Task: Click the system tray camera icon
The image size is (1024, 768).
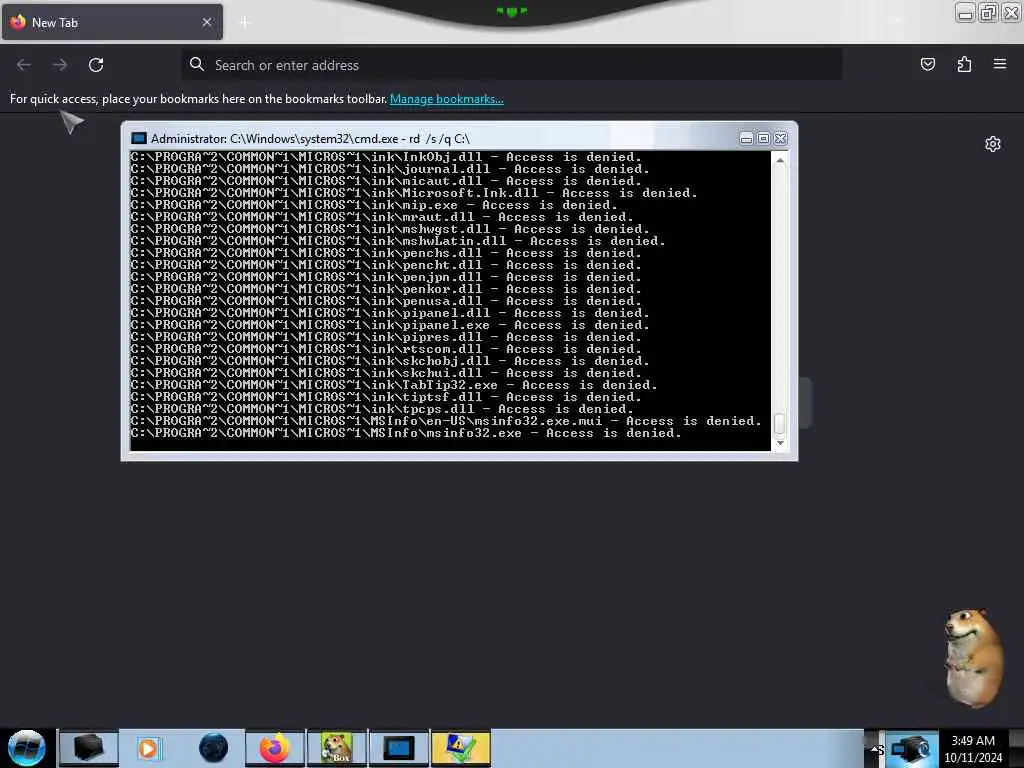Action: tap(910, 749)
